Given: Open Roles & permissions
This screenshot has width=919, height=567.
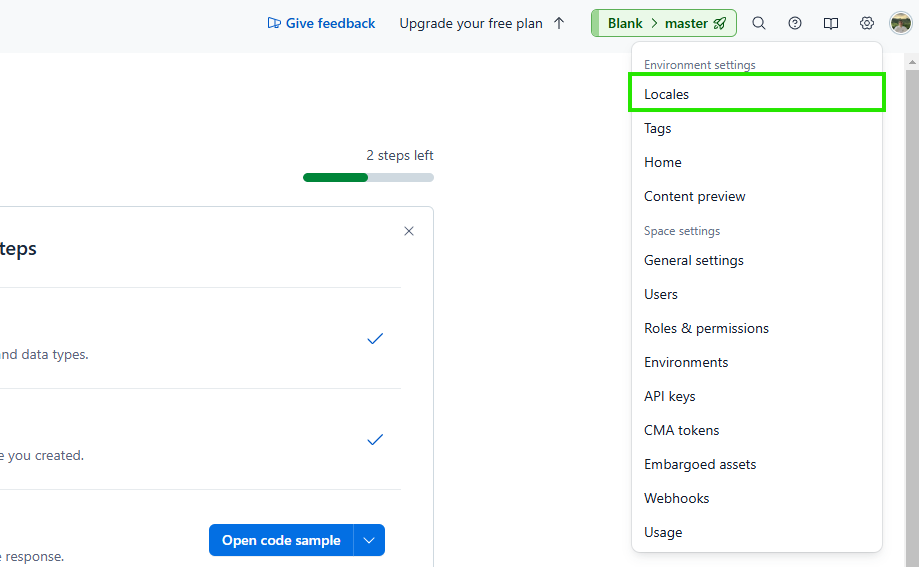Looking at the screenshot, I should click(x=757, y=328).
